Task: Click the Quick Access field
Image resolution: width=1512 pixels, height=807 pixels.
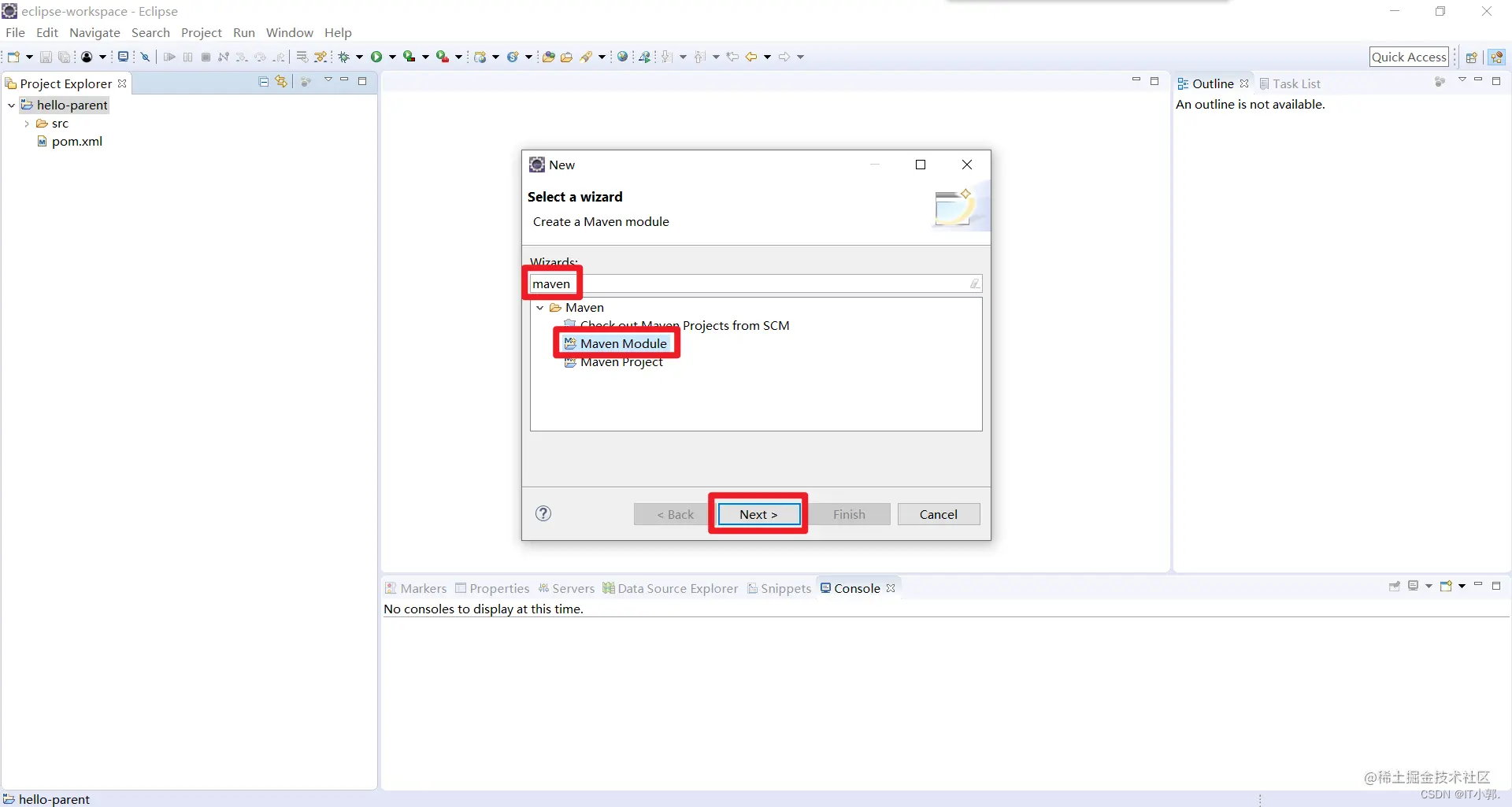Action: [1409, 57]
